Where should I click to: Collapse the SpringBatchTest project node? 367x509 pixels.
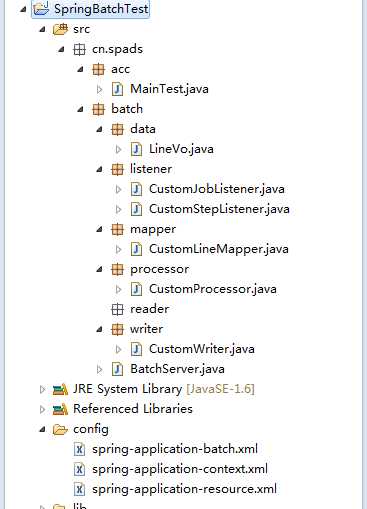coord(23,9)
